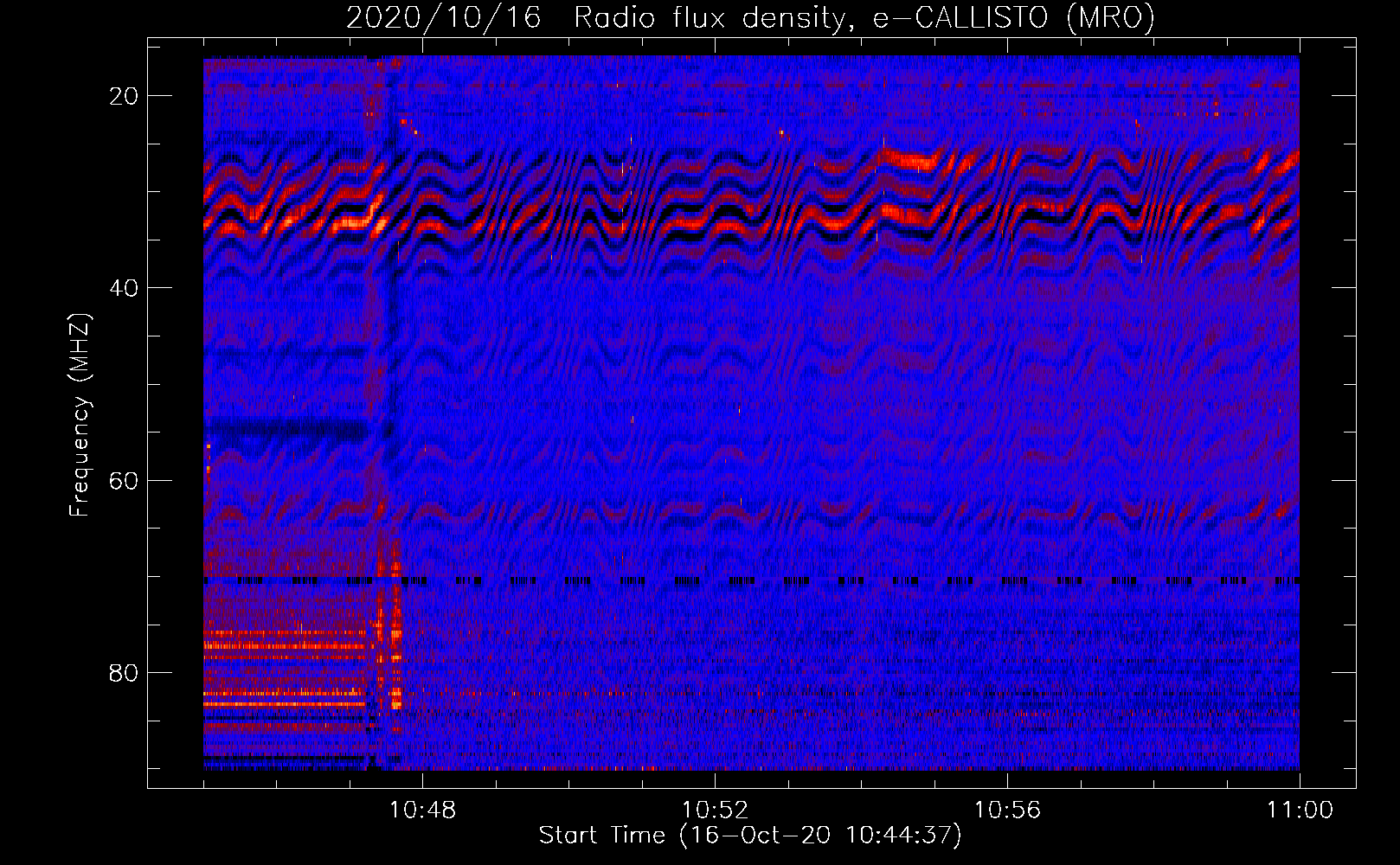Click the time axis label '10:56'
The height and width of the screenshot is (865, 1400).
[1007, 811]
